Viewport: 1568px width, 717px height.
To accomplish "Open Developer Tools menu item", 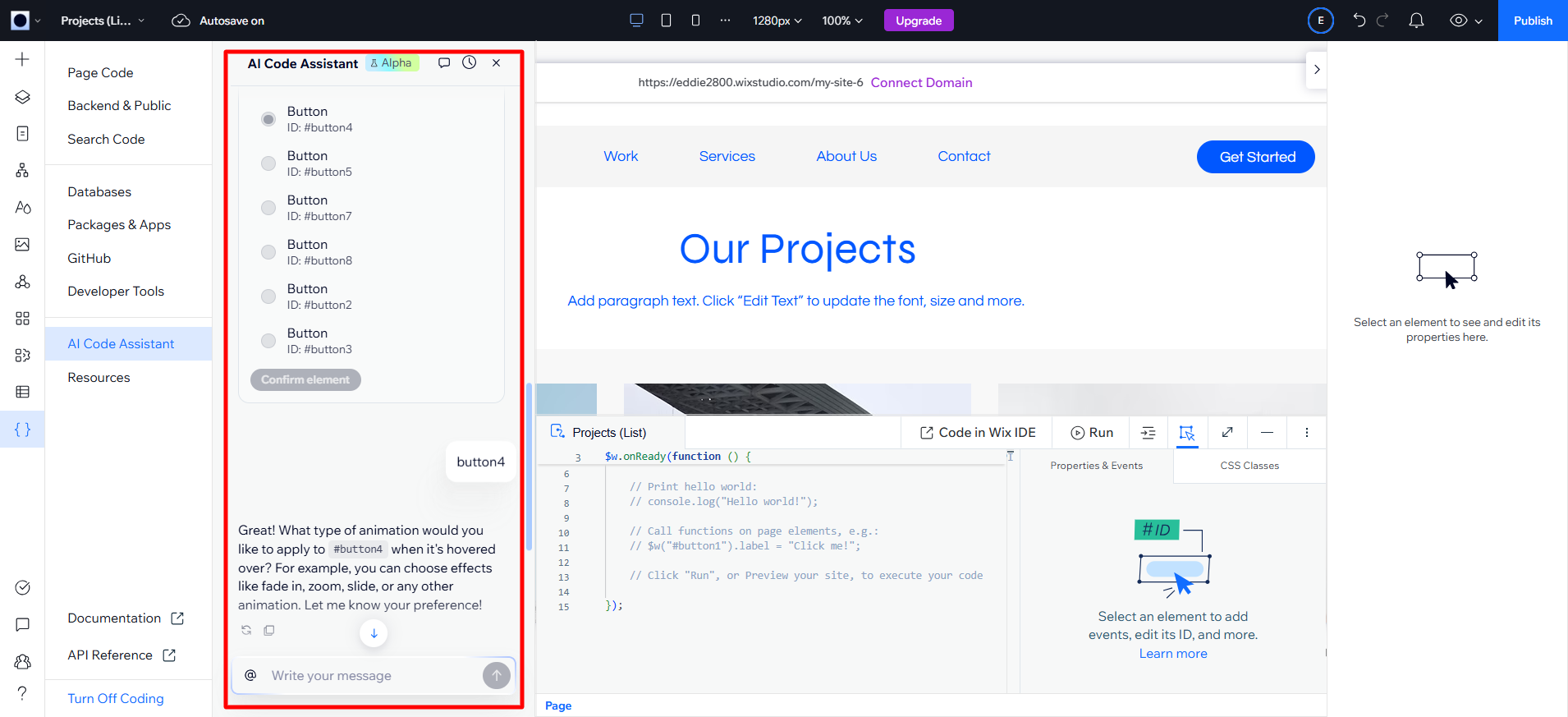I will pos(116,291).
